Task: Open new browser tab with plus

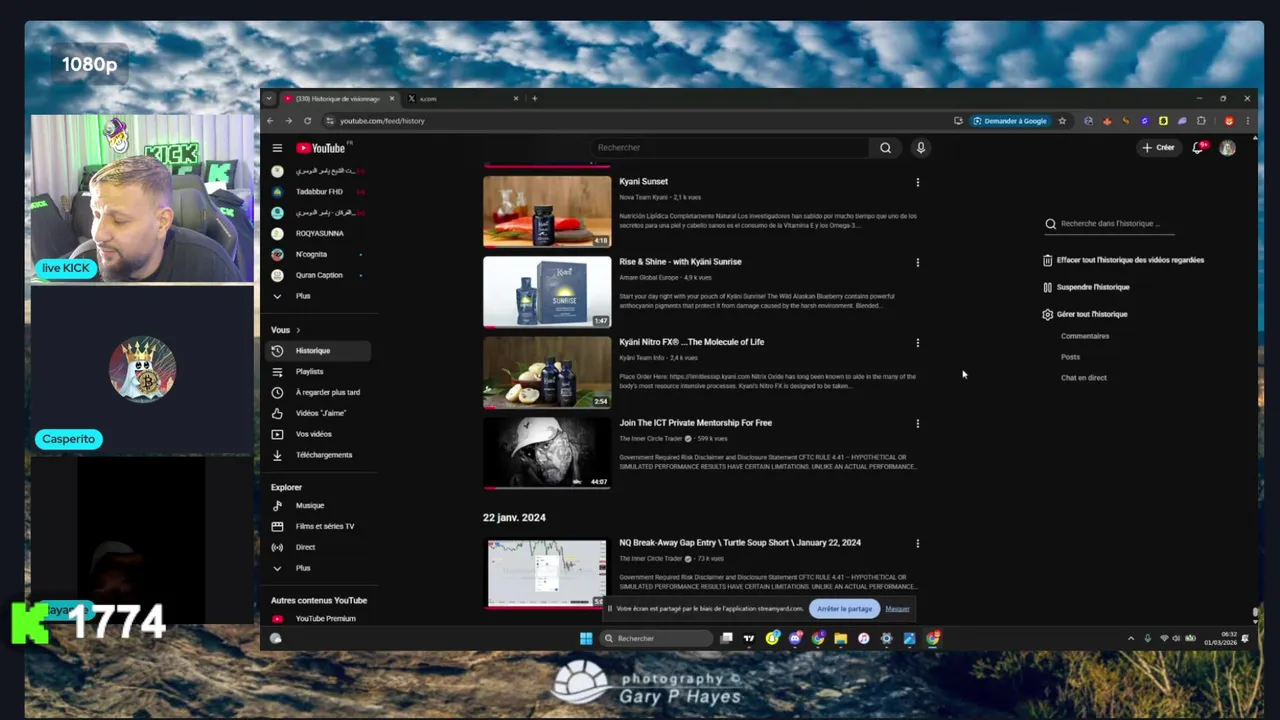Action: pyautogui.click(x=534, y=98)
